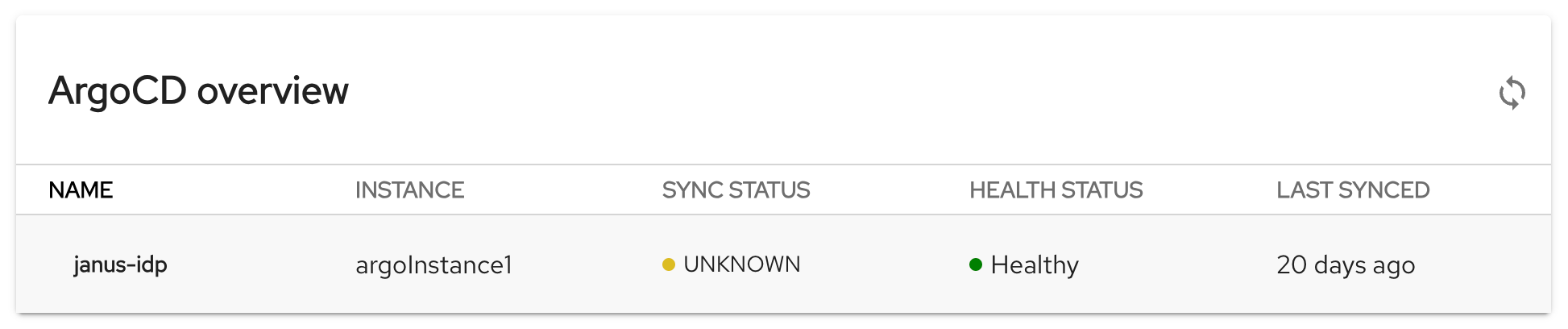Click the refresh icon in ArgoCD overview

(x=1512, y=93)
